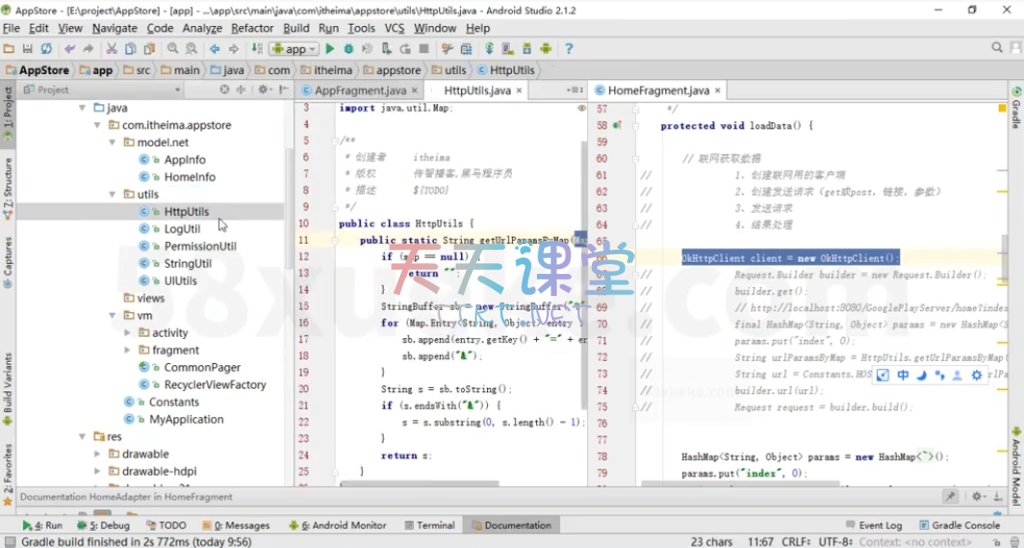The height and width of the screenshot is (548, 1024).
Task: Expand the activity folder node
Action: (x=127, y=333)
